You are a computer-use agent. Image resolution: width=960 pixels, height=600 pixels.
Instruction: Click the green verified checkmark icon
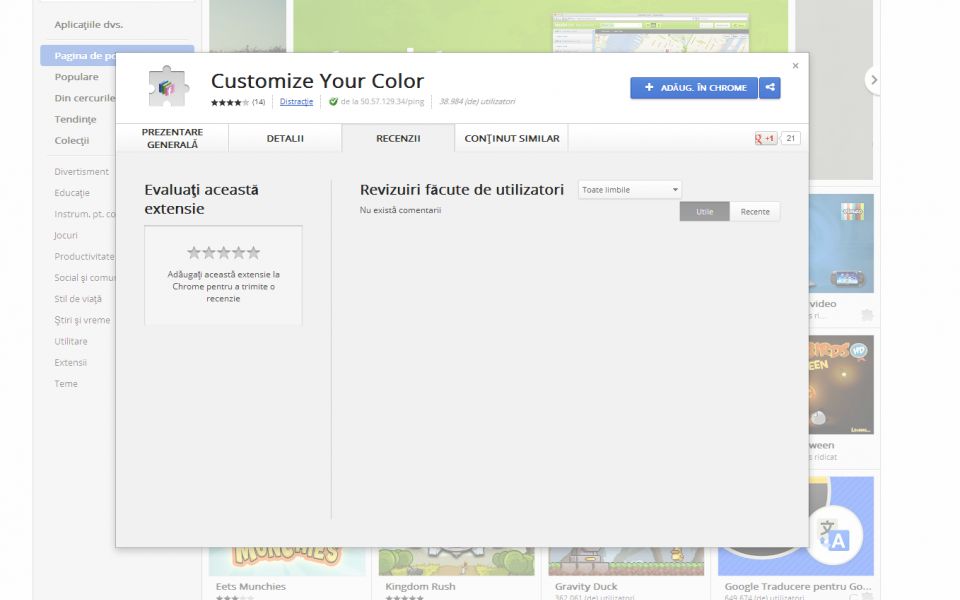(333, 102)
